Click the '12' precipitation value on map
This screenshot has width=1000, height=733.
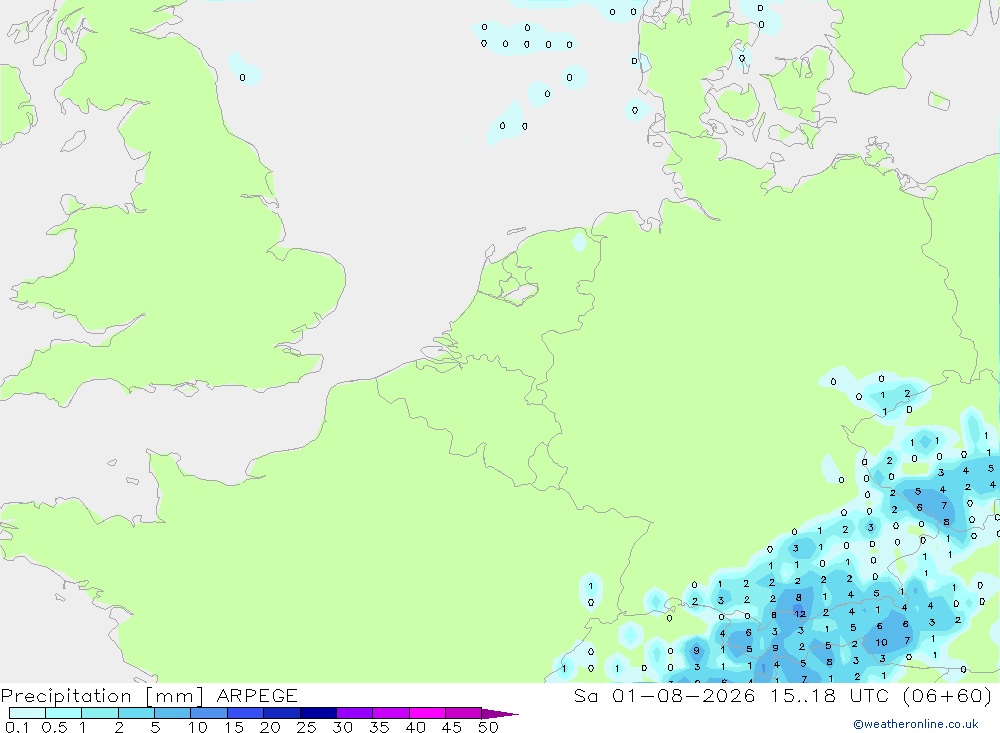[x=800, y=614]
